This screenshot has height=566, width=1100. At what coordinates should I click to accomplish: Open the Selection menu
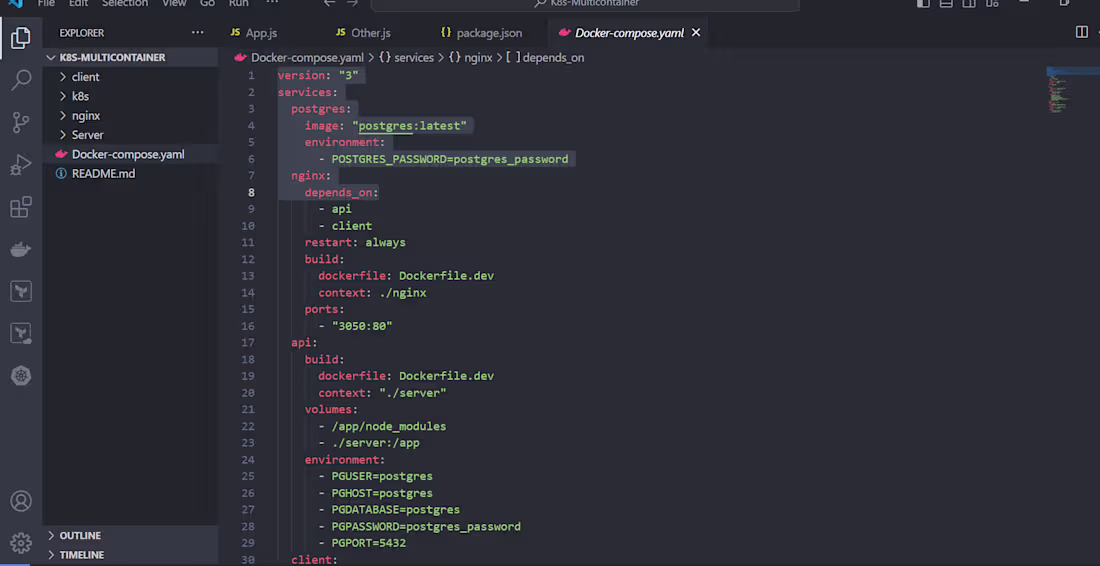click(125, 4)
